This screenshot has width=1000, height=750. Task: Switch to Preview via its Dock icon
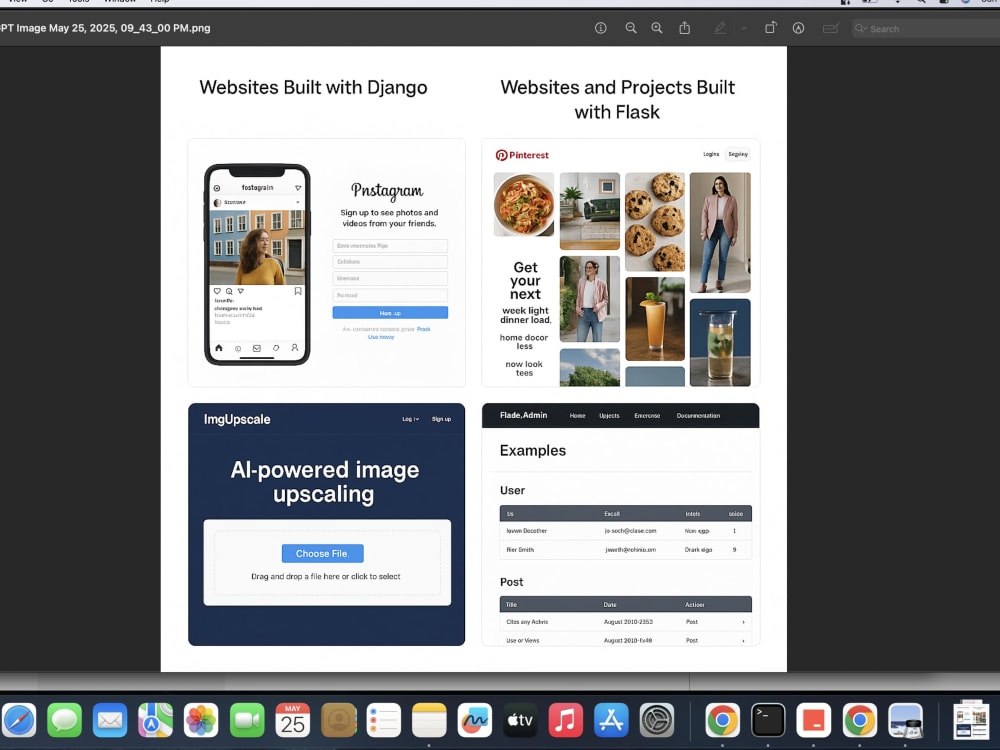[x=906, y=720]
